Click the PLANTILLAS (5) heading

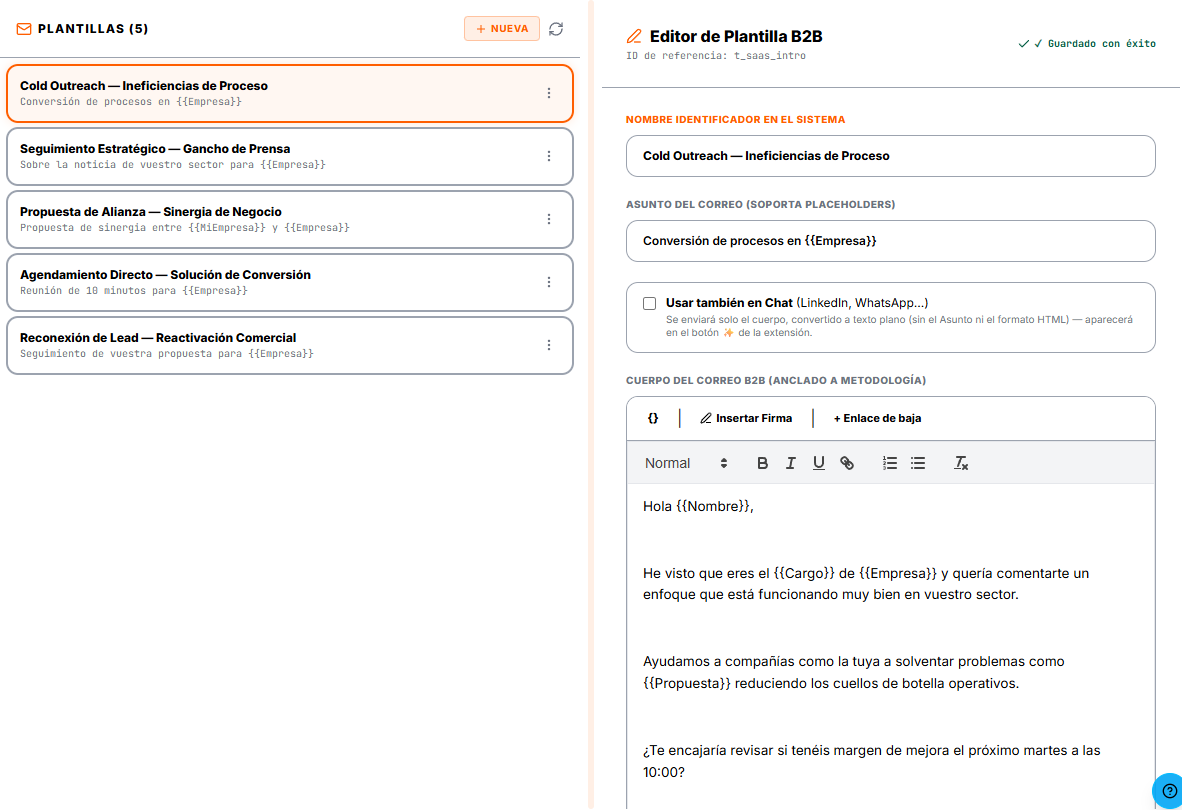(x=93, y=29)
